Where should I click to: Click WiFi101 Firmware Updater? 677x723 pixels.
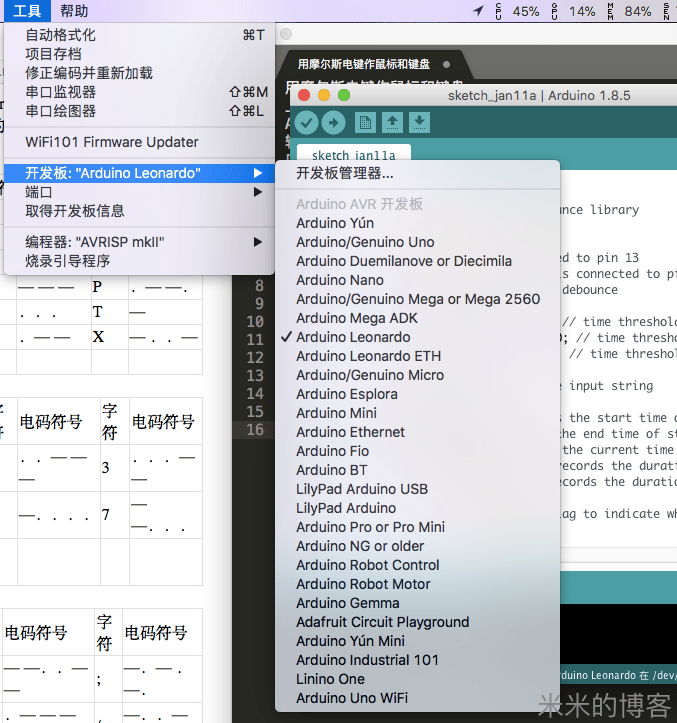[111, 142]
